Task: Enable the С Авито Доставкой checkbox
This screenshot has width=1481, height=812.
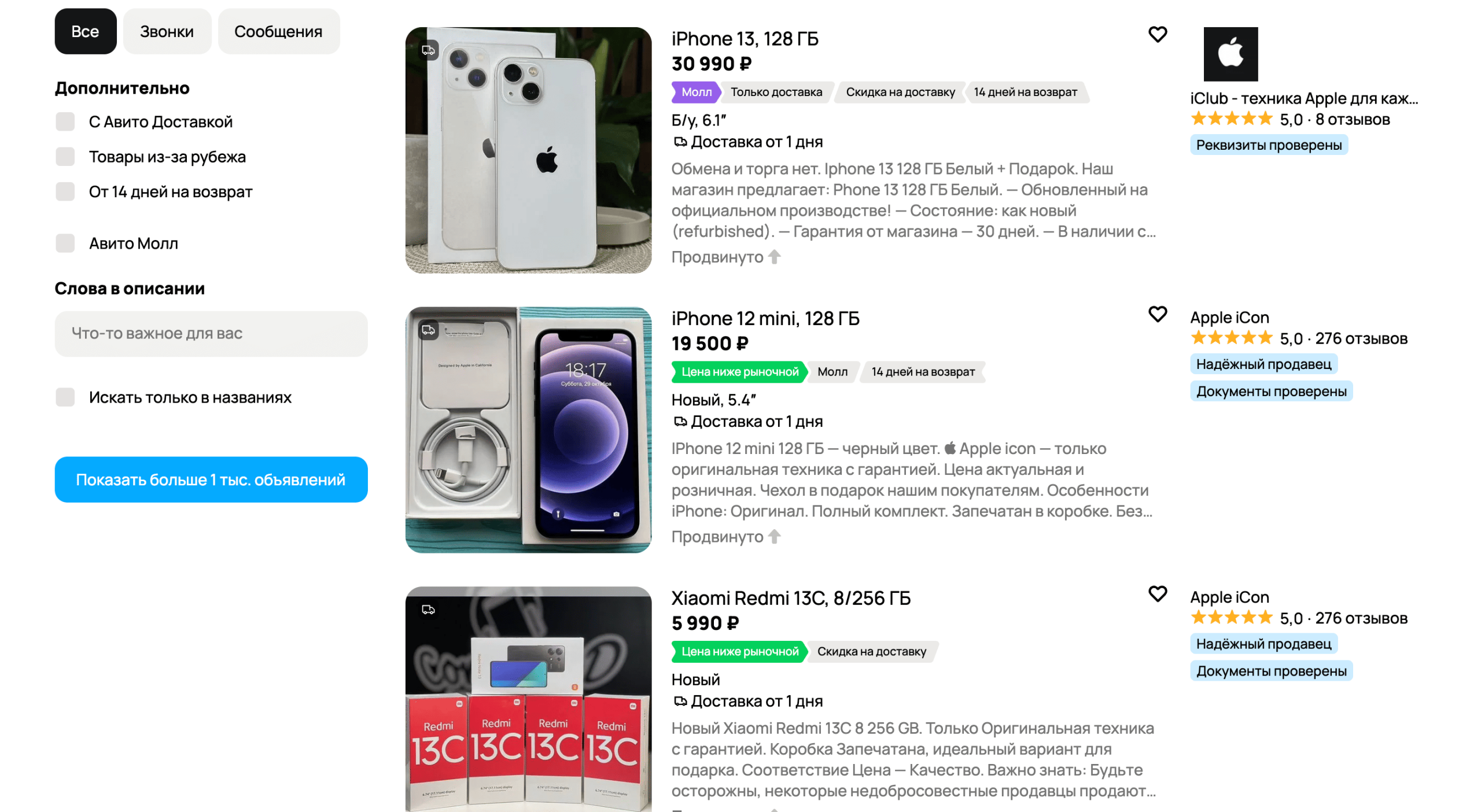Action: coord(65,122)
